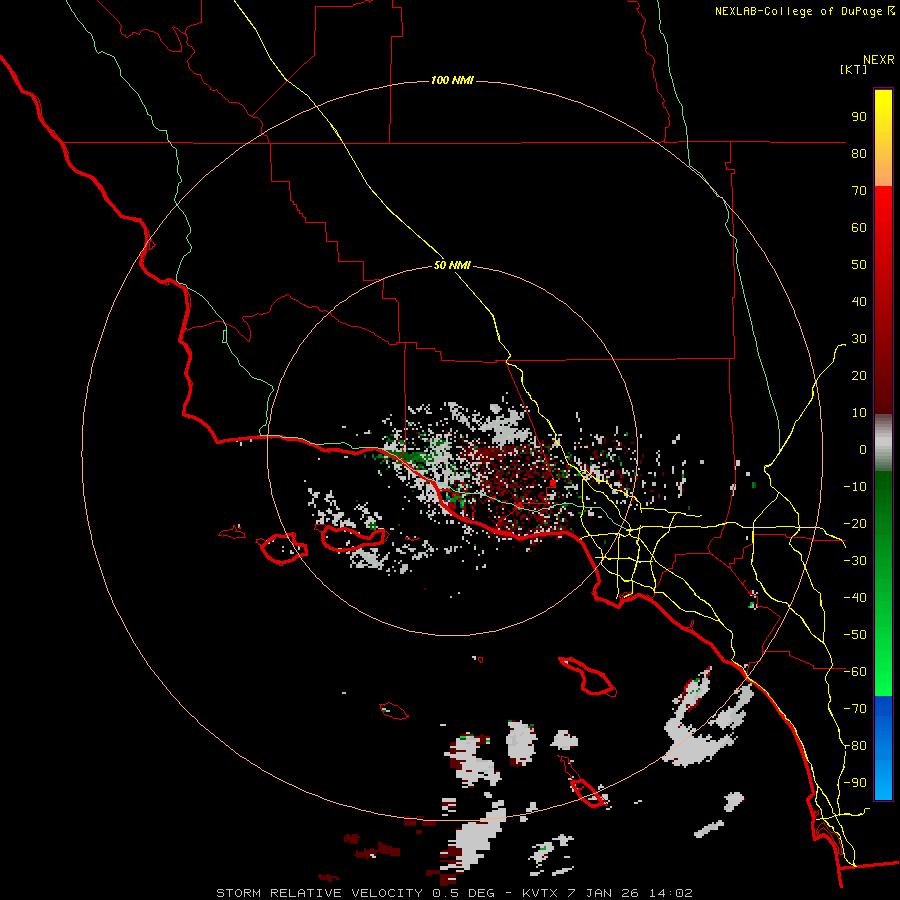The width and height of the screenshot is (900, 900).
Task: Pick the yellow top segment of color bar
Action: 883,138
